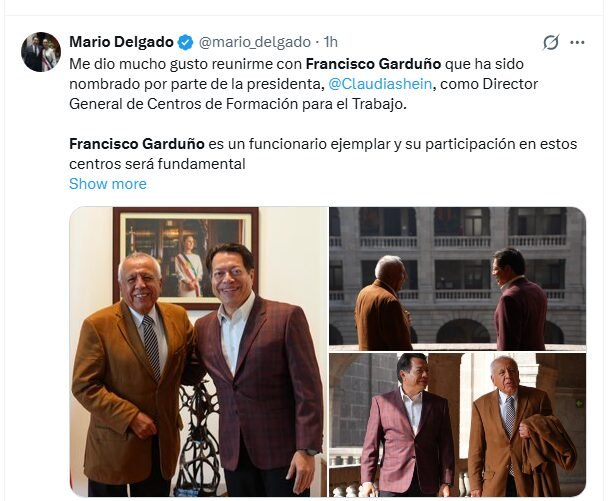Open the Mario Delgado display name
The height and width of the screenshot is (501, 612).
click(121, 42)
